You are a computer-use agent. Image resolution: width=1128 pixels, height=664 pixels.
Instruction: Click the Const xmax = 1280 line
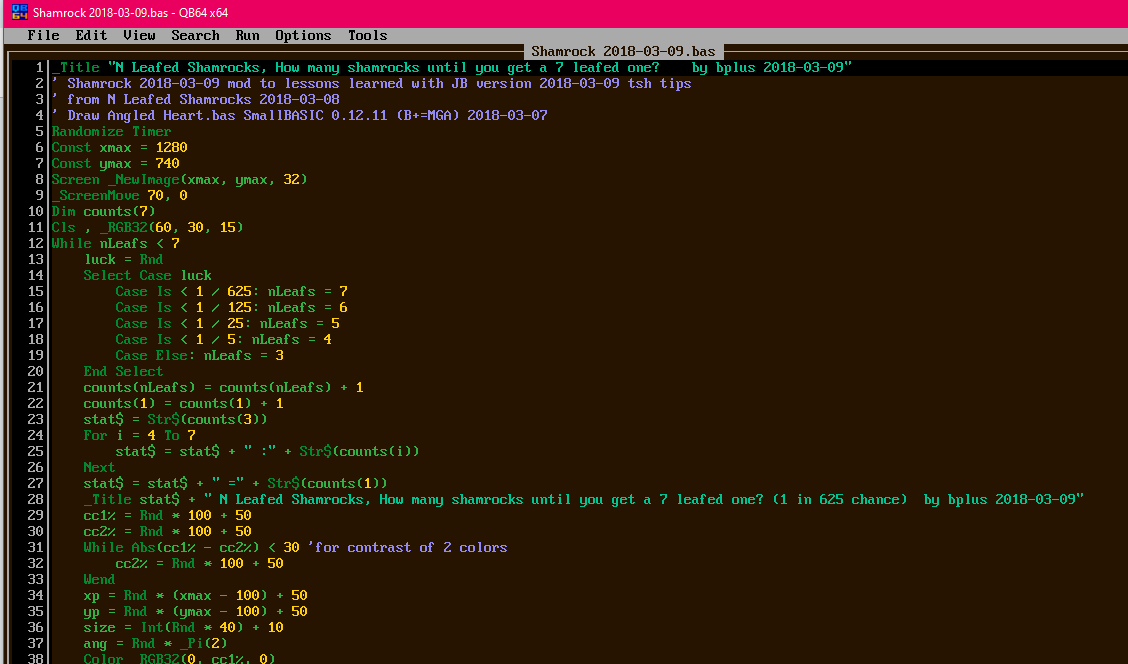coord(119,147)
